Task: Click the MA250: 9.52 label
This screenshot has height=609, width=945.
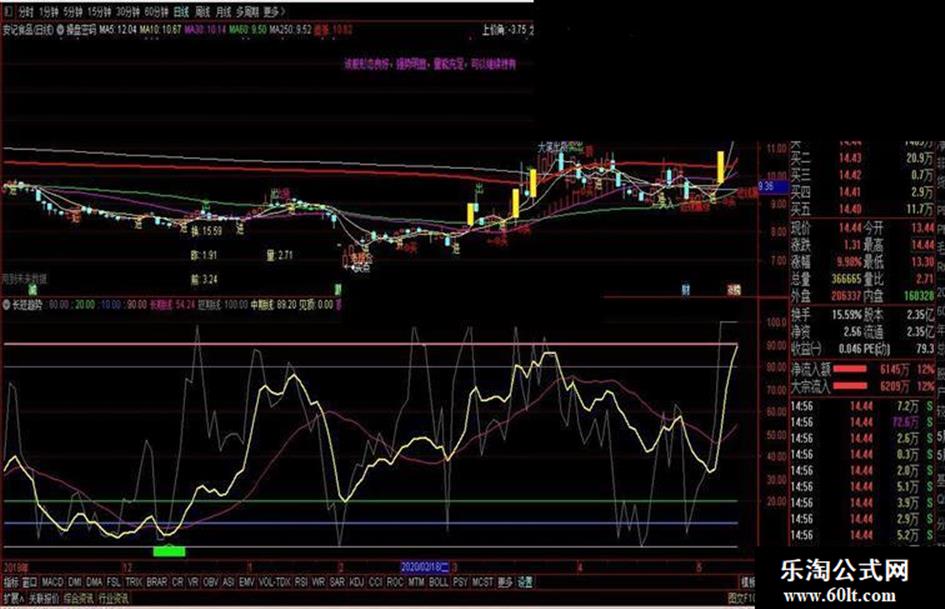Action: (290, 29)
